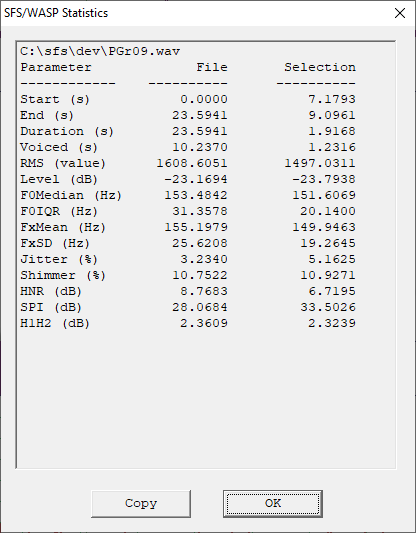
Task: Click the Start selection value 7.1793
Action: tap(332, 99)
